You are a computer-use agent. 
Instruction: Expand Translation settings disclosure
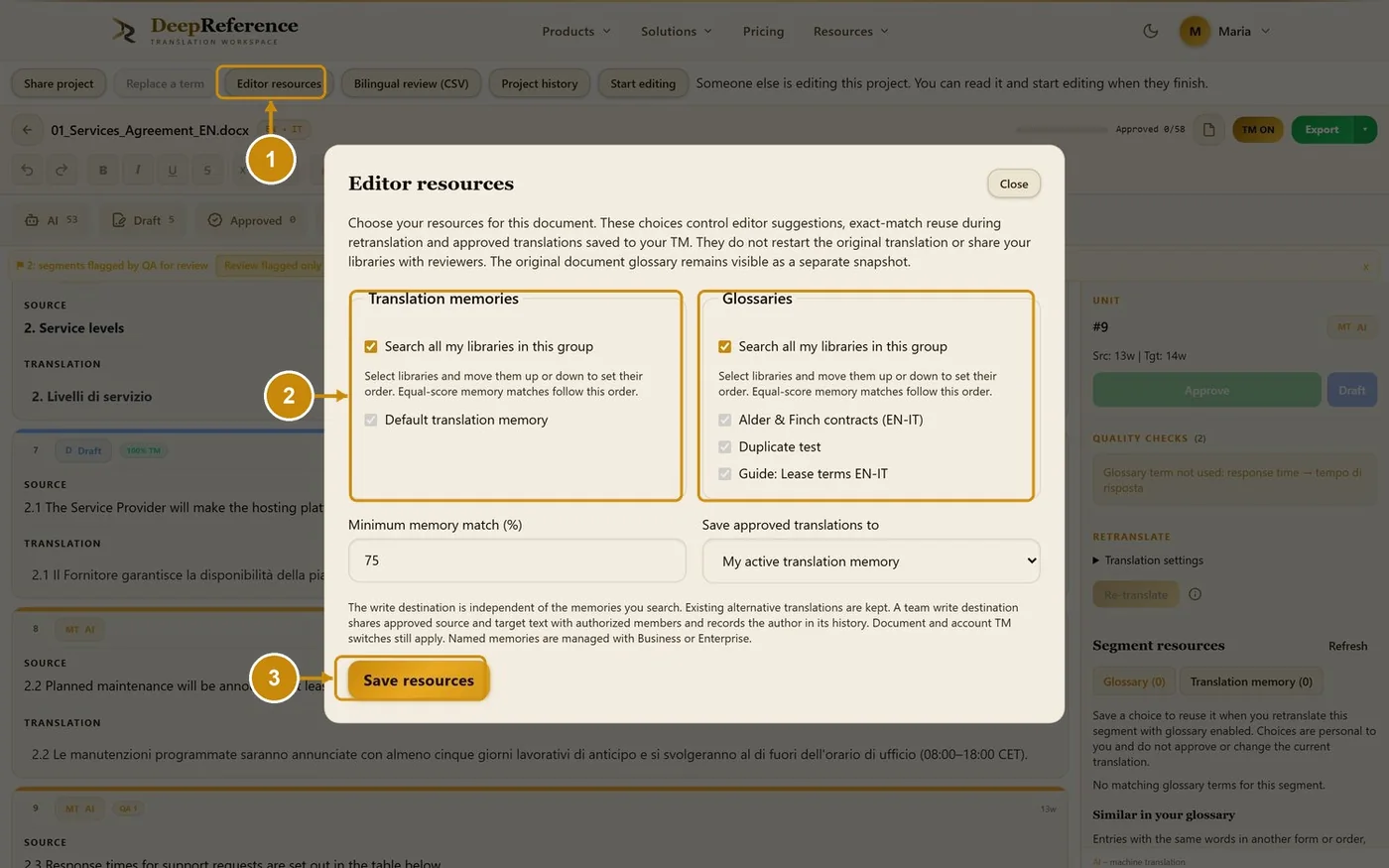tap(1148, 560)
